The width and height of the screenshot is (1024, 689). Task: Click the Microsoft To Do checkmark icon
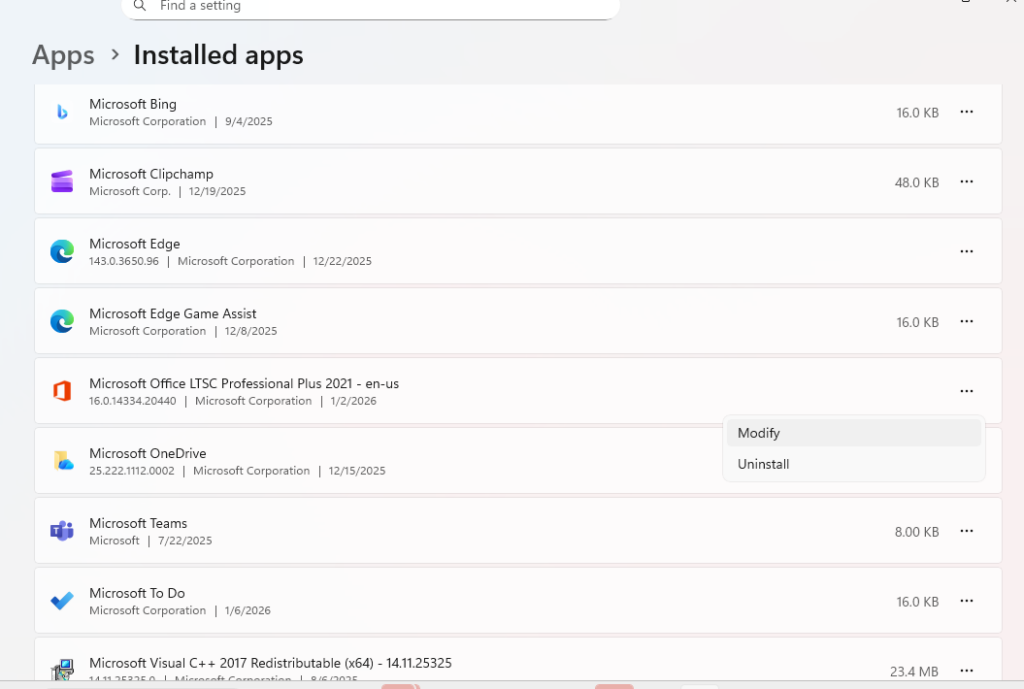click(x=61, y=600)
